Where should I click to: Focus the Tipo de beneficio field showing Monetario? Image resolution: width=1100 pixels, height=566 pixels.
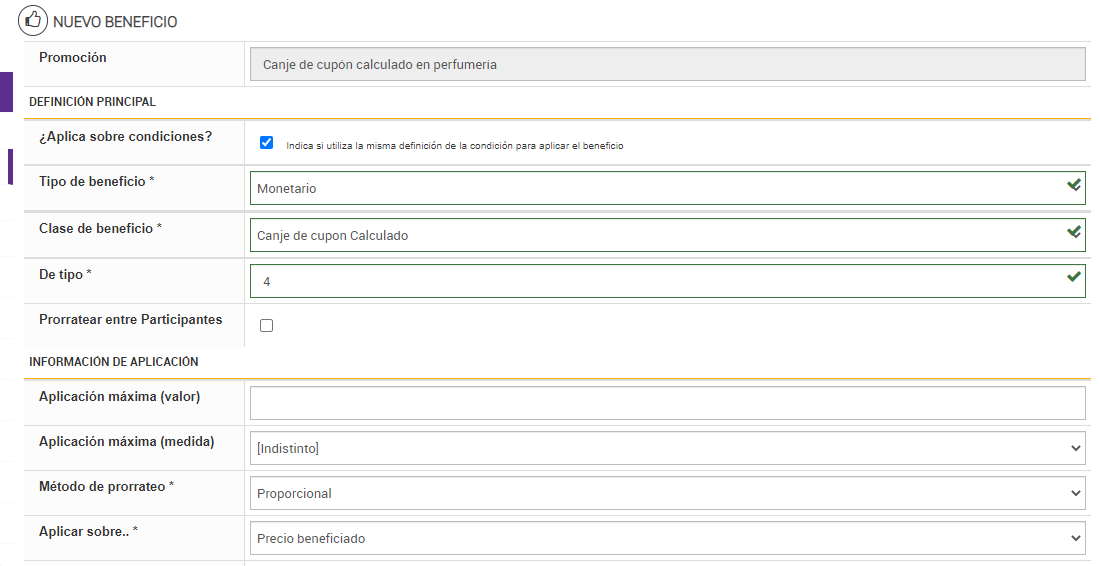pyautogui.click(x=650, y=188)
